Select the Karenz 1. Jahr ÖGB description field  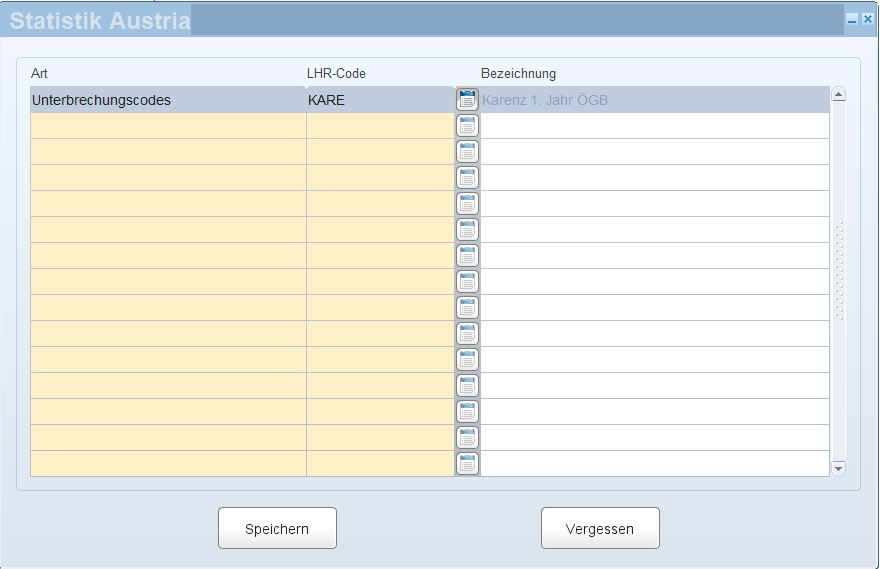[x=654, y=100]
